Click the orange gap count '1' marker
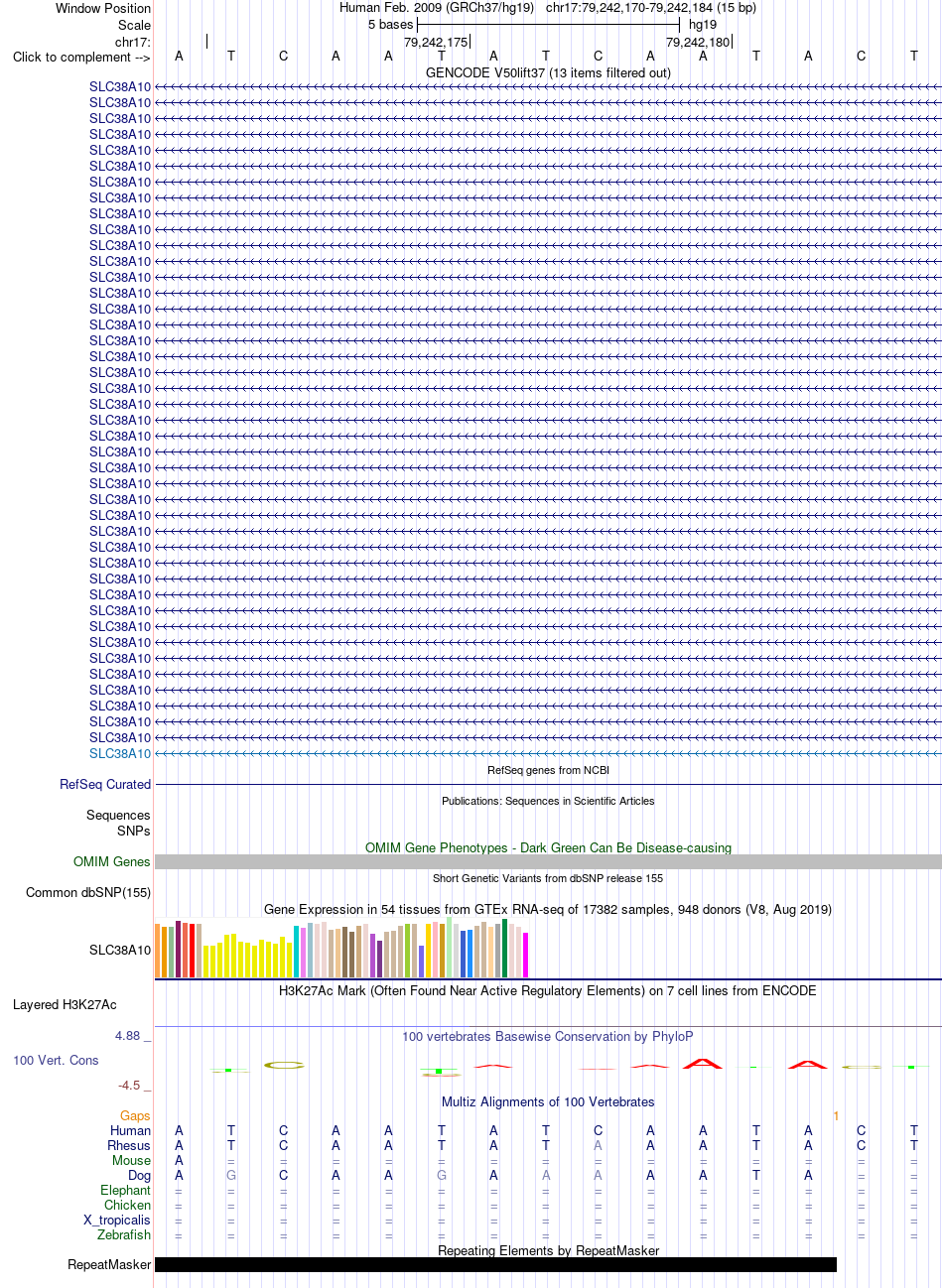The height and width of the screenshot is (1288, 943). tap(836, 1115)
